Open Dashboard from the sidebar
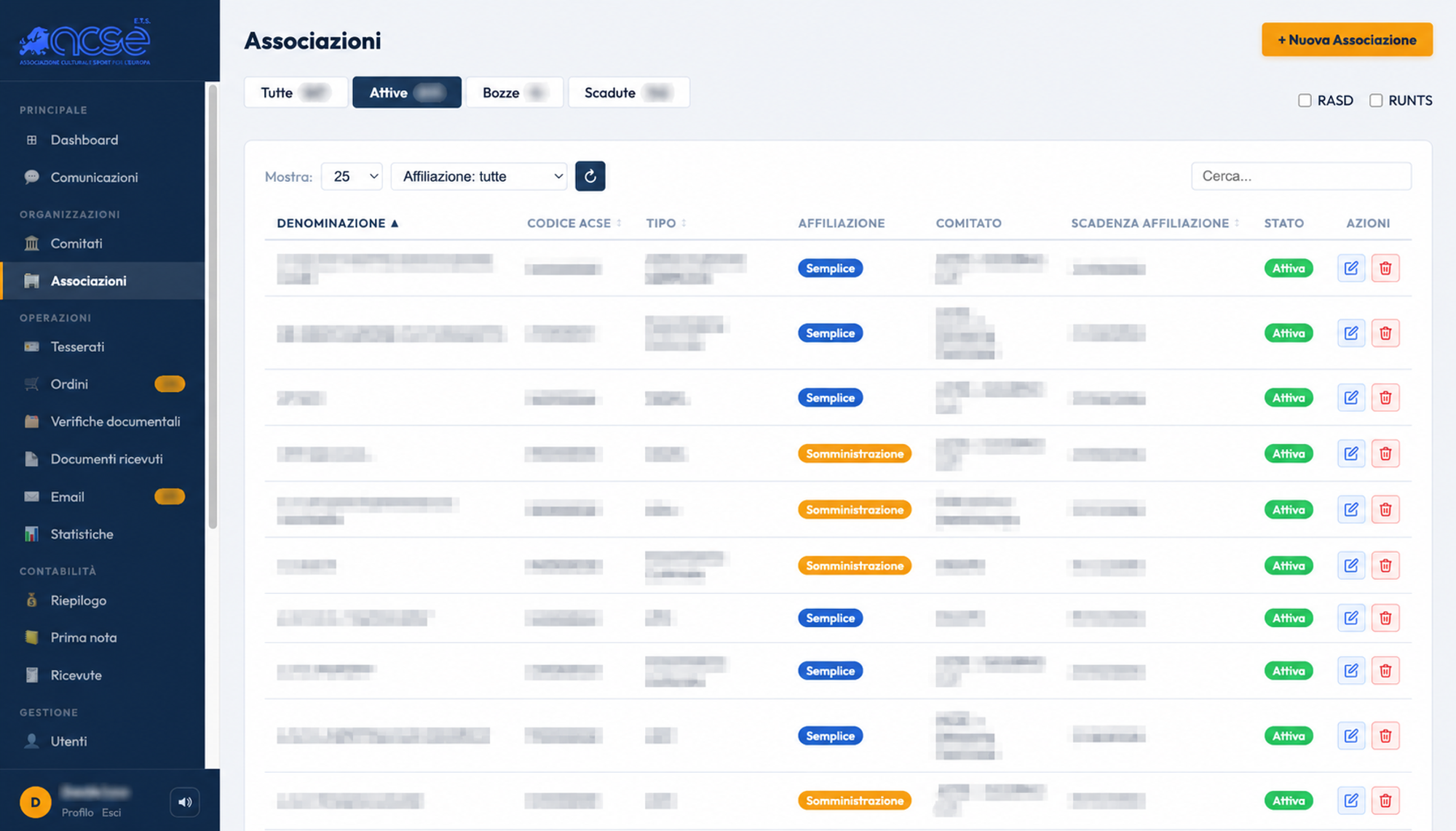Image resolution: width=1456 pixels, height=831 pixels. 103,140
